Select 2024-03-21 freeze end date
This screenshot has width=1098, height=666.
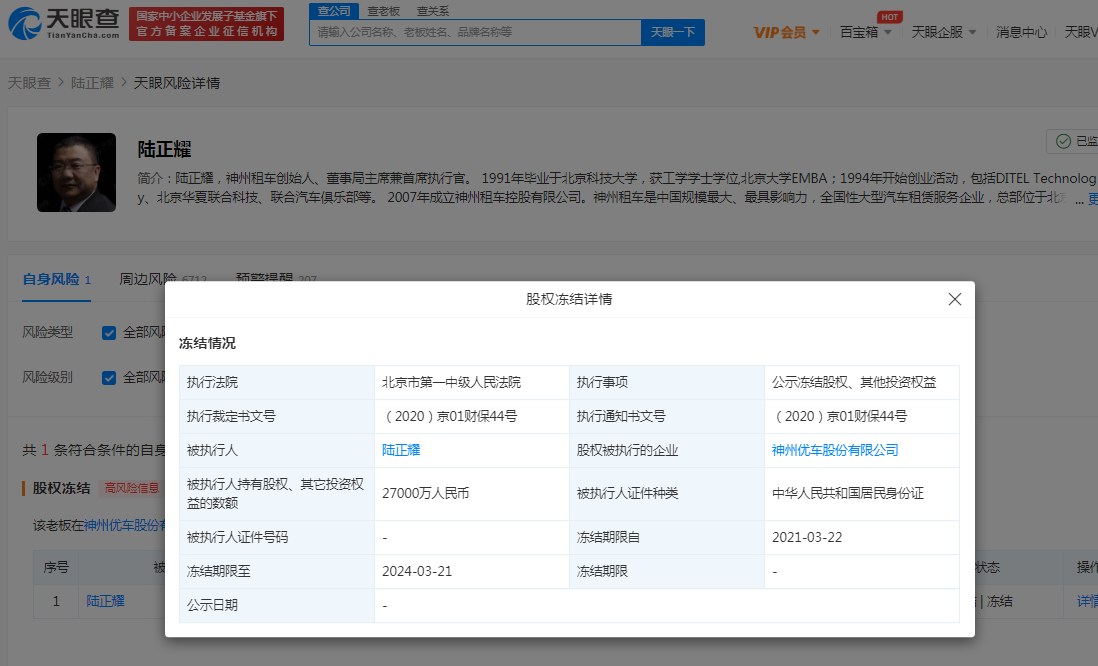coord(417,571)
